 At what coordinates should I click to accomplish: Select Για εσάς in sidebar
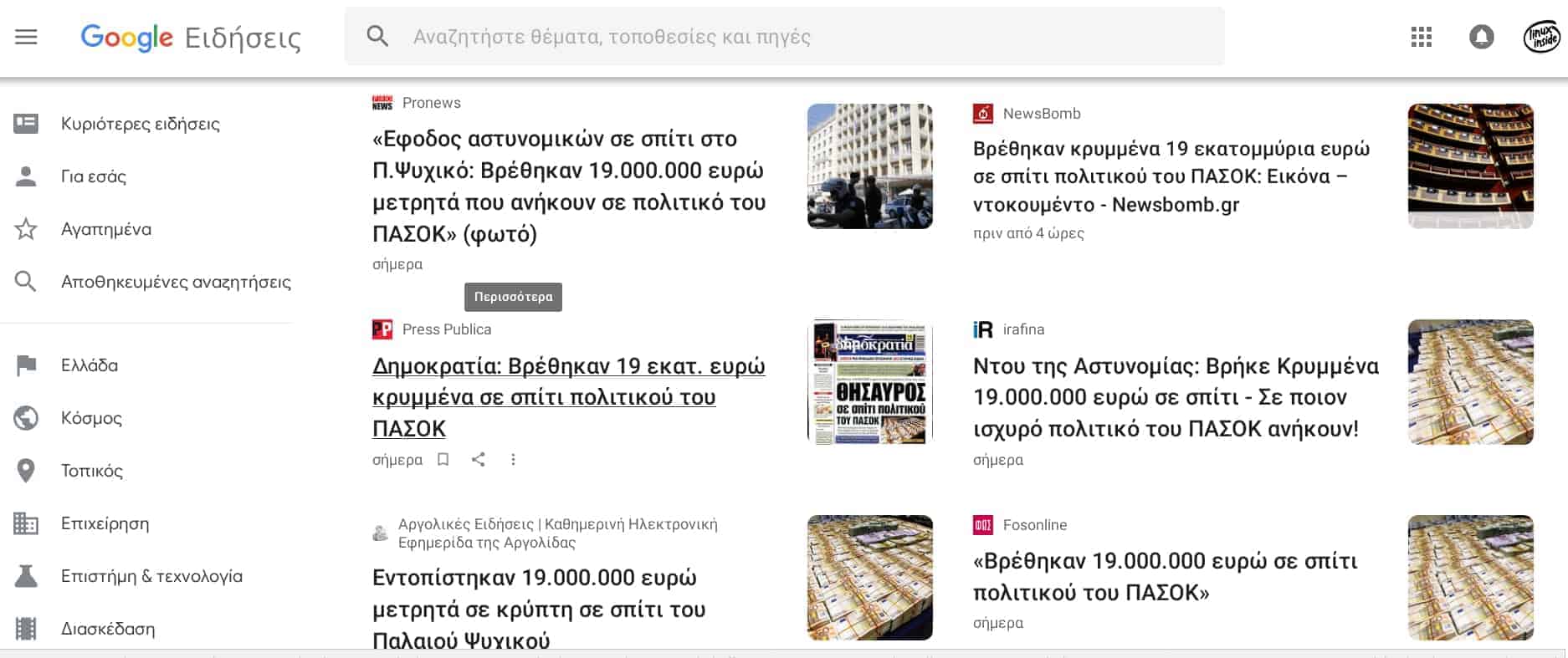(94, 176)
